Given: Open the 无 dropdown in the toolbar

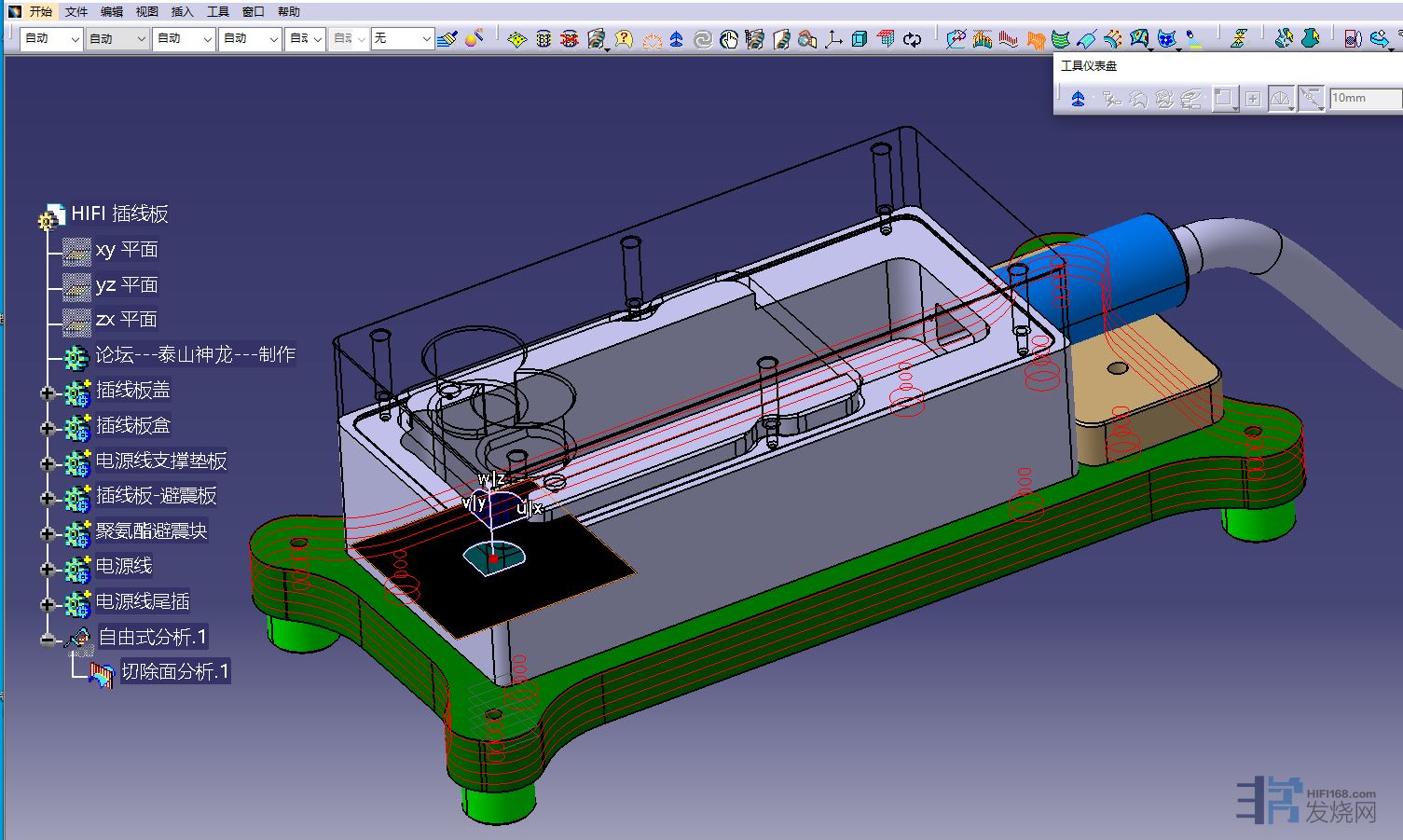Looking at the screenshot, I should (x=426, y=38).
